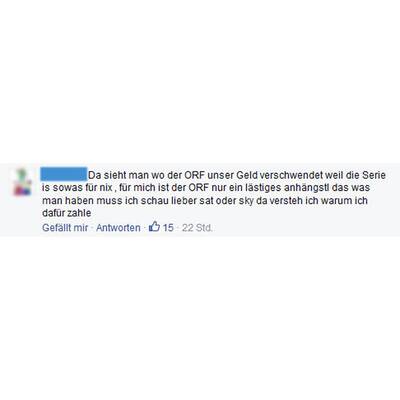Click the thumbs-up like icon
This screenshot has height=400, width=400.
point(154,227)
